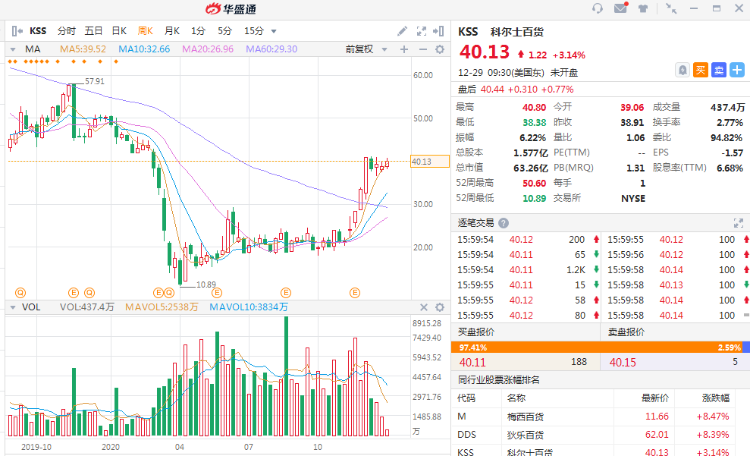Viewport: 750px width, 456px height.
Task: Open the pencil drawing tool
Action: point(402,31)
